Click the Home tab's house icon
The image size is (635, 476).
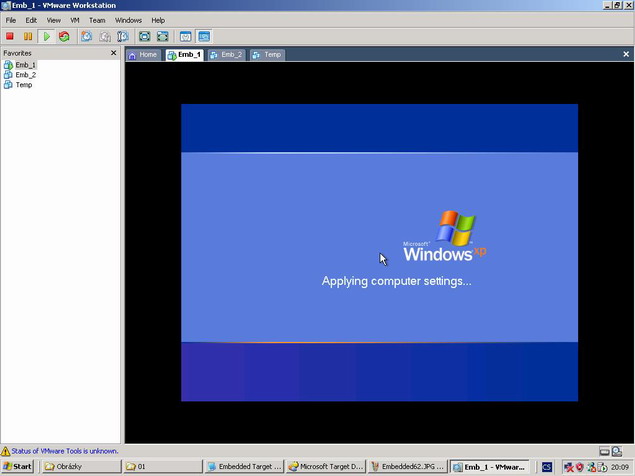[132, 56]
